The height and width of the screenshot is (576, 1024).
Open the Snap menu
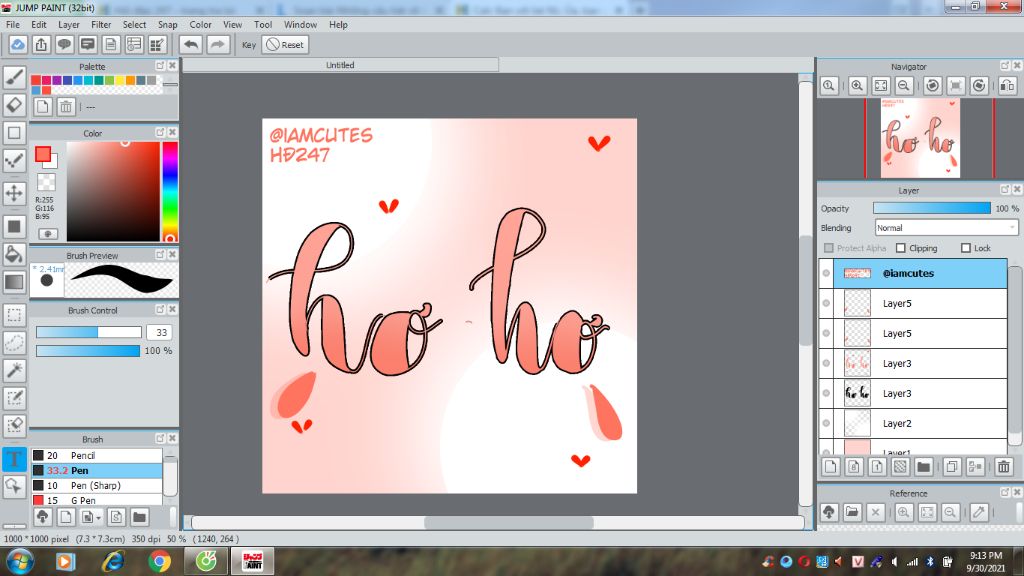click(167, 25)
